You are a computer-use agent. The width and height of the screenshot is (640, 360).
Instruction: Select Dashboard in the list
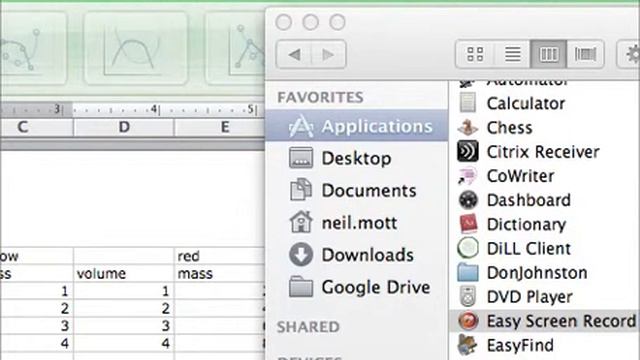529,200
